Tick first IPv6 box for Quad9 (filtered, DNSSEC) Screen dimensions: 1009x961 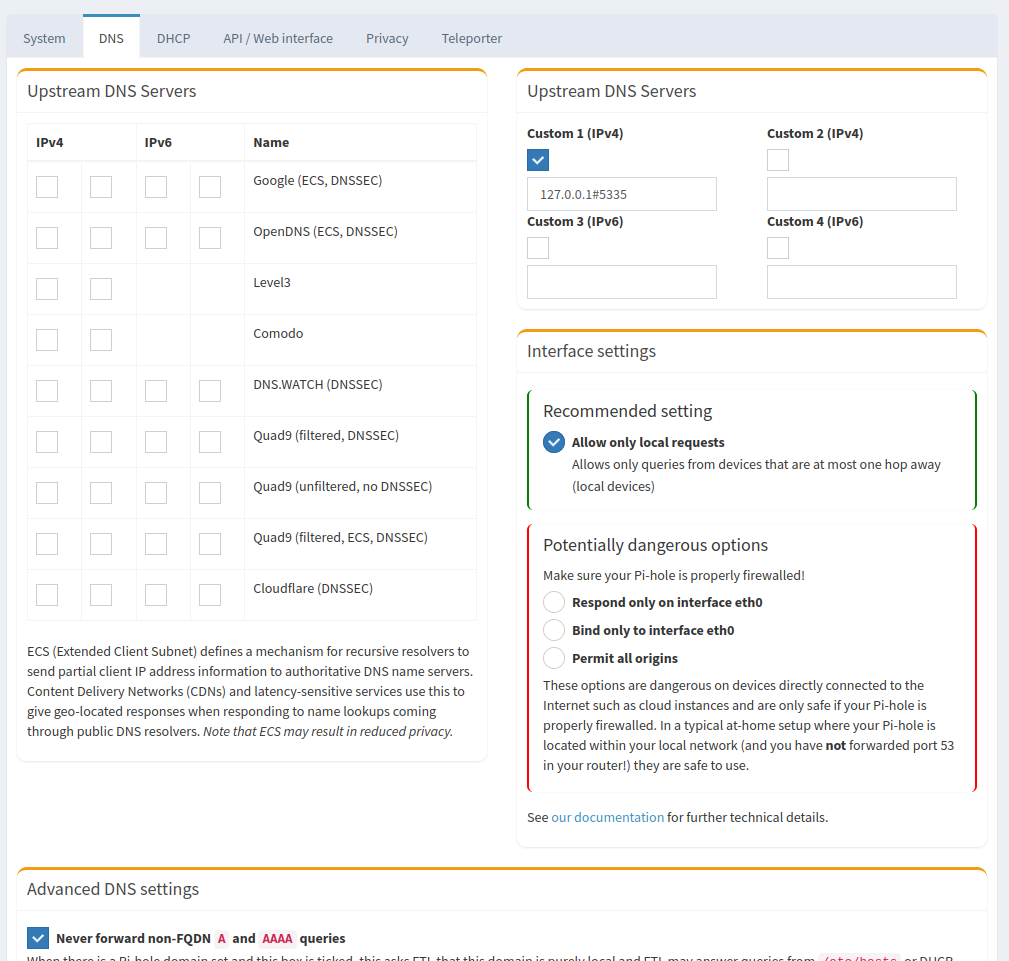156,442
